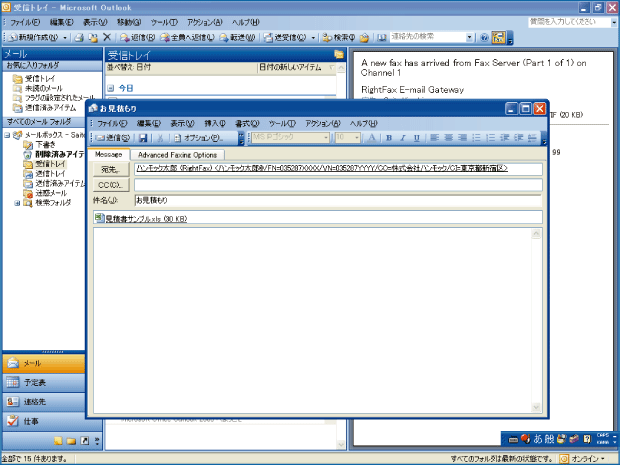This screenshot has width=620, height=465.
Task: Click 転送 (Forward) in Outlook toolbar
Action: (237, 38)
